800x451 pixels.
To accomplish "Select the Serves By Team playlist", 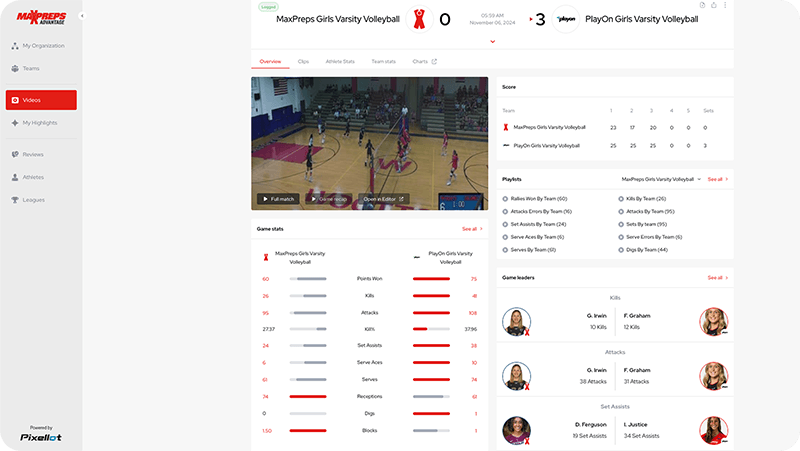I will tap(529, 250).
